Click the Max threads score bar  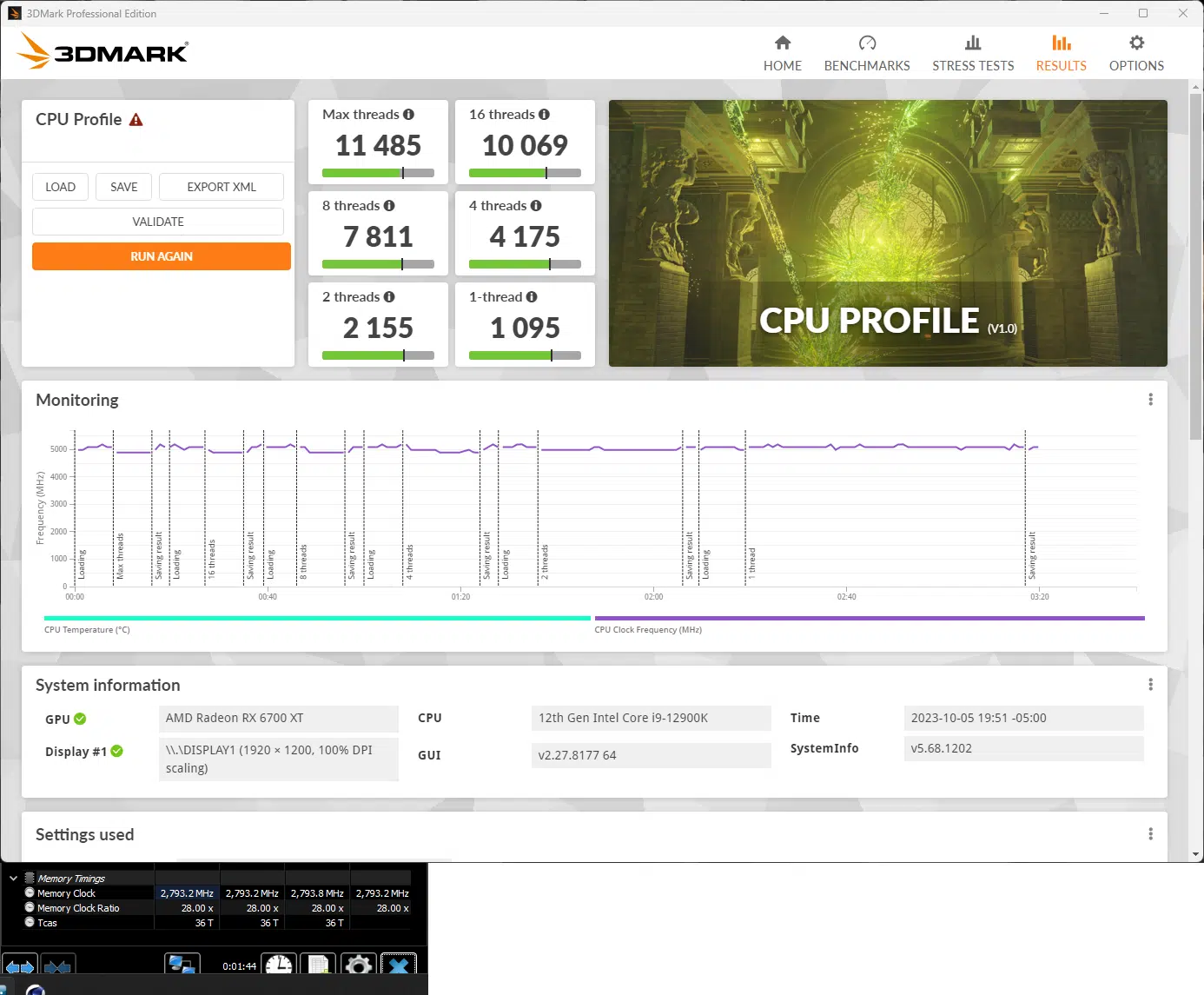[378, 173]
